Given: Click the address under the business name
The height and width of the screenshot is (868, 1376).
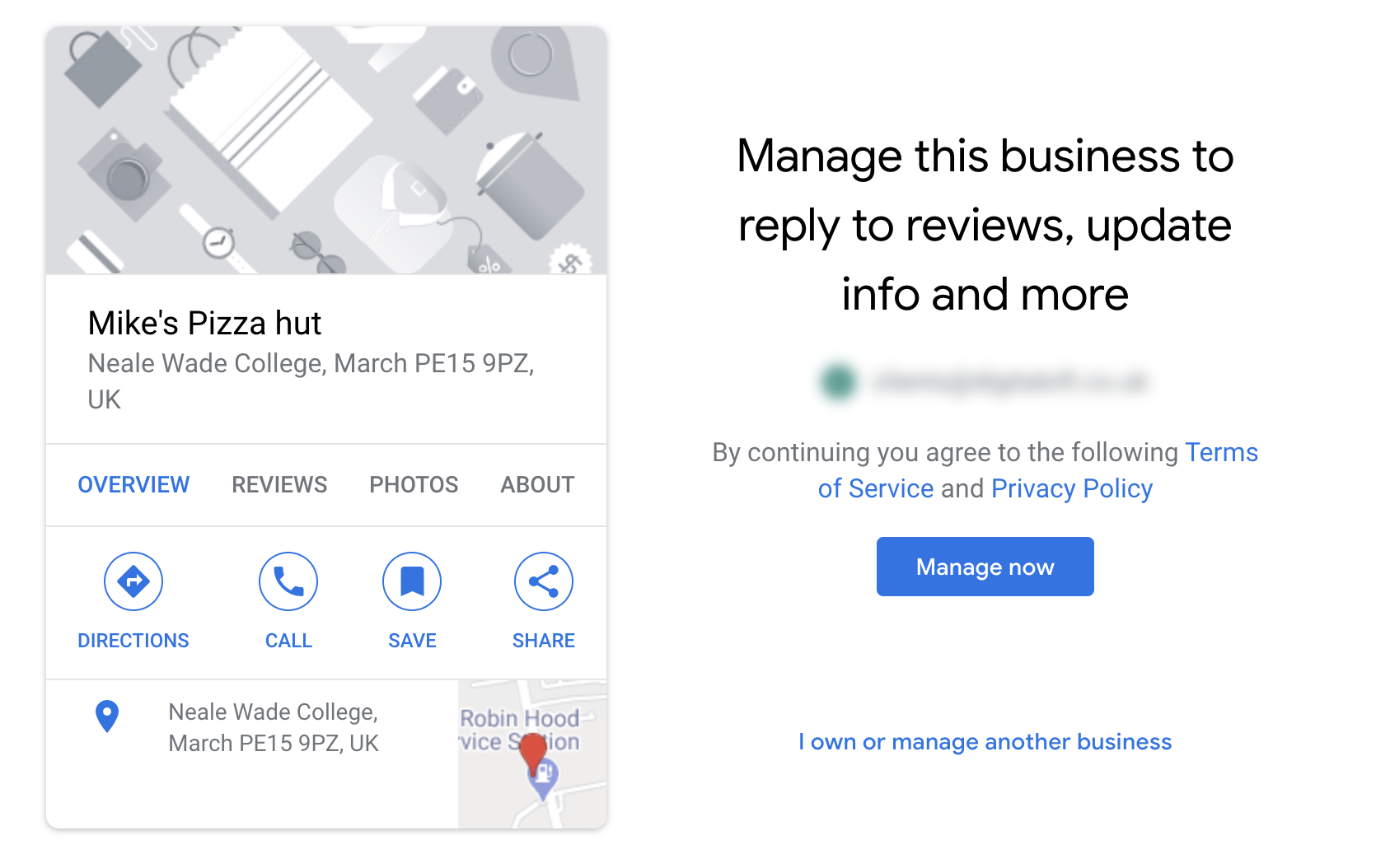Looking at the screenshot, I should [311, 381].
